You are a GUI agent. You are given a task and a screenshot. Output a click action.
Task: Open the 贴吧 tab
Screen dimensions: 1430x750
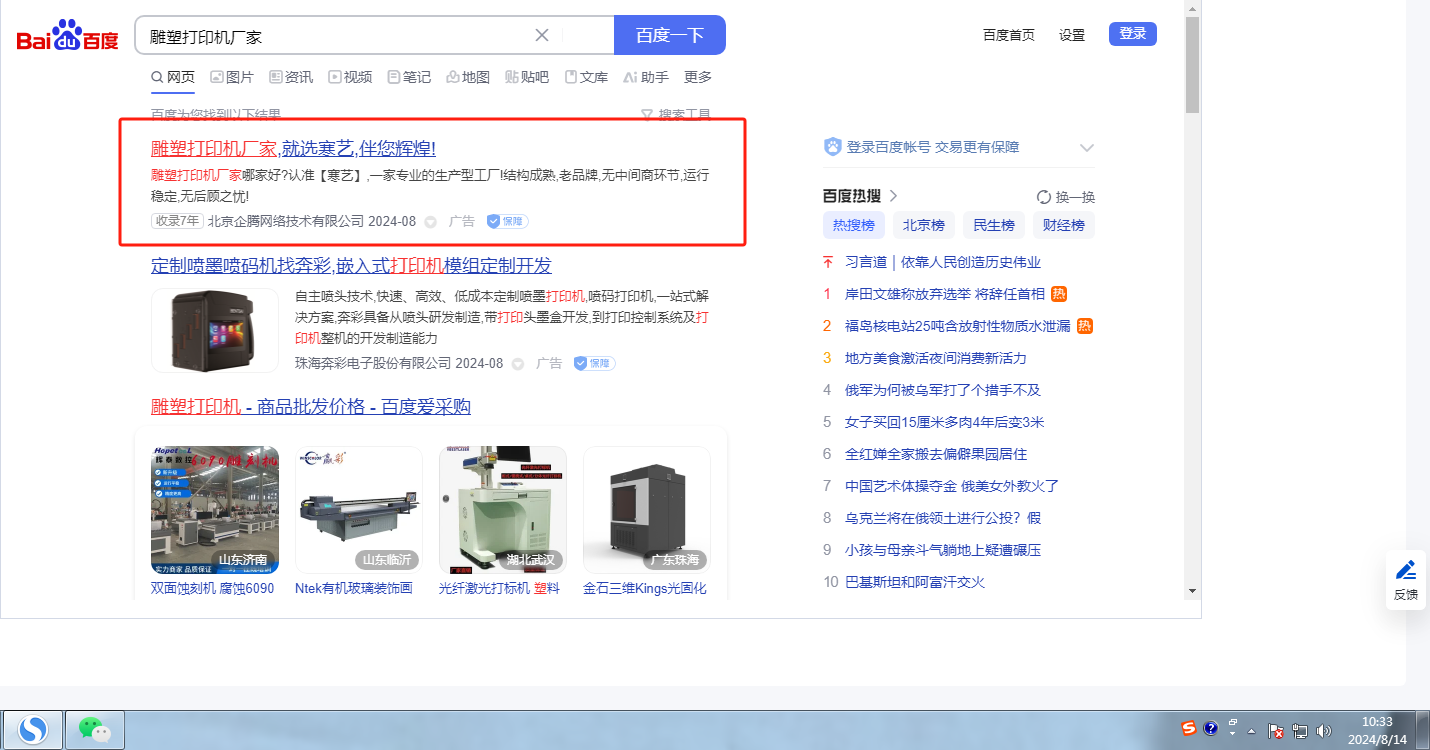(x=527, y=77)
